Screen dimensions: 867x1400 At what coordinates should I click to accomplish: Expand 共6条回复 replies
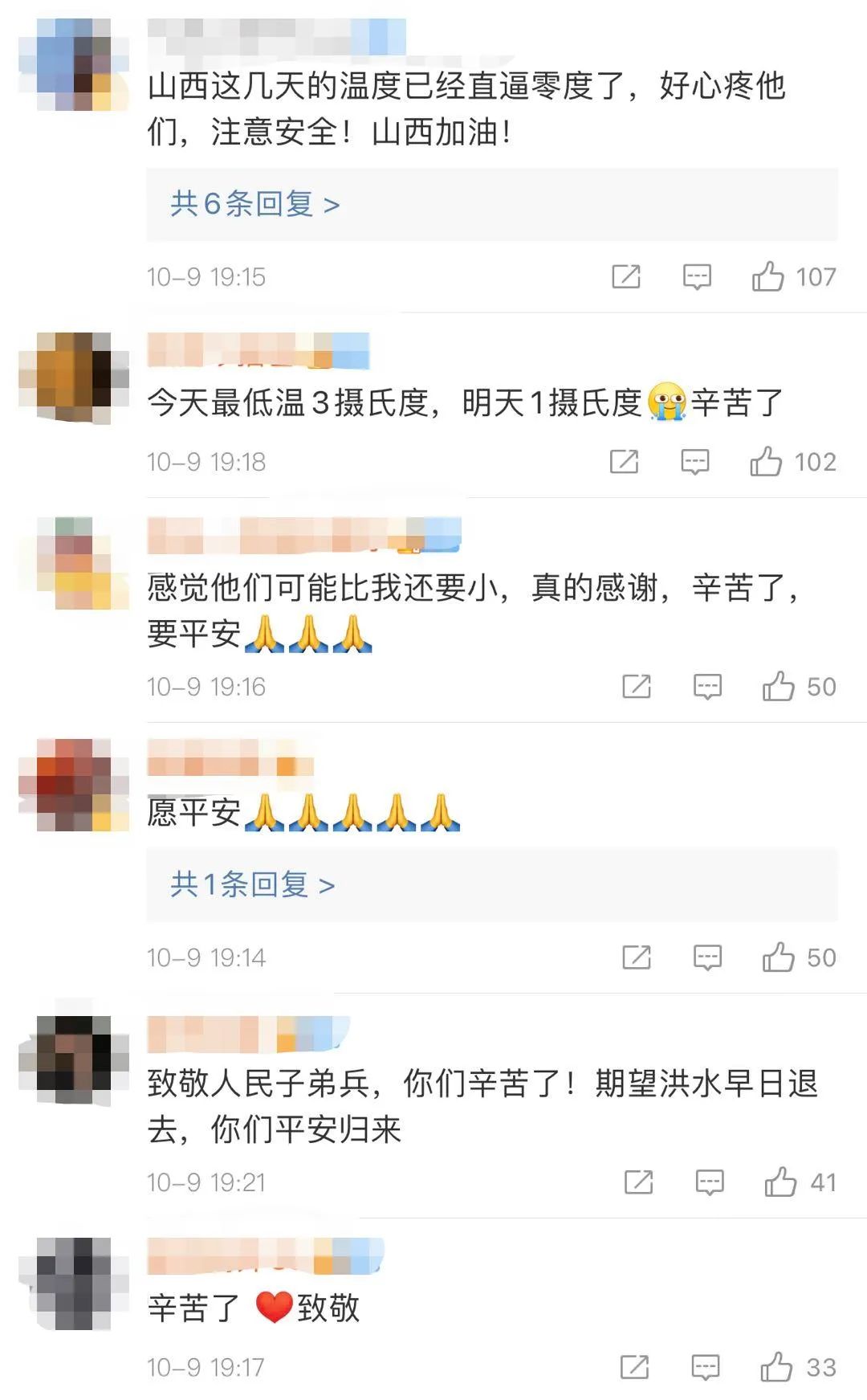pyautogui.click(x=255, y=204)
